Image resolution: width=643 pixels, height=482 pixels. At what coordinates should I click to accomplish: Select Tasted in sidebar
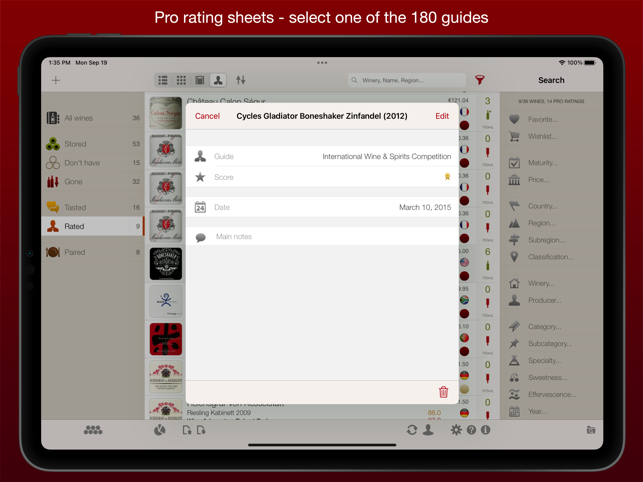(93, 208)
